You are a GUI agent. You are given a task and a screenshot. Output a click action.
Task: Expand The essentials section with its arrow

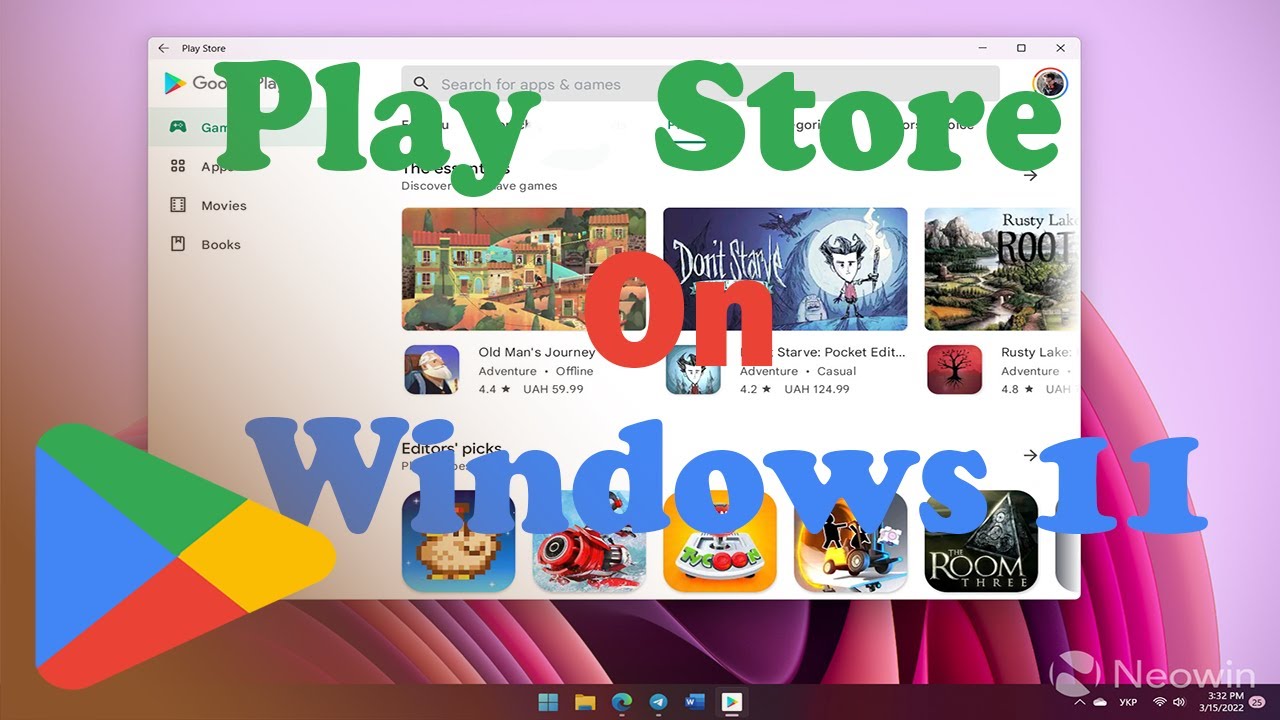pos(1031,175)
